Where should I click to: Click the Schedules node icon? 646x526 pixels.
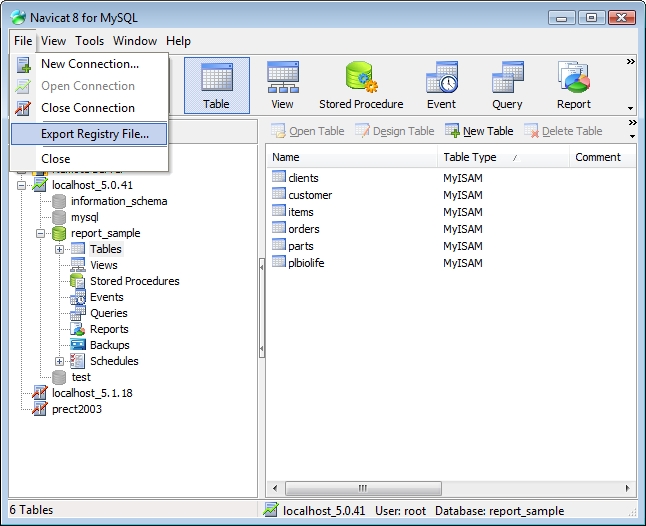point(78,361)
